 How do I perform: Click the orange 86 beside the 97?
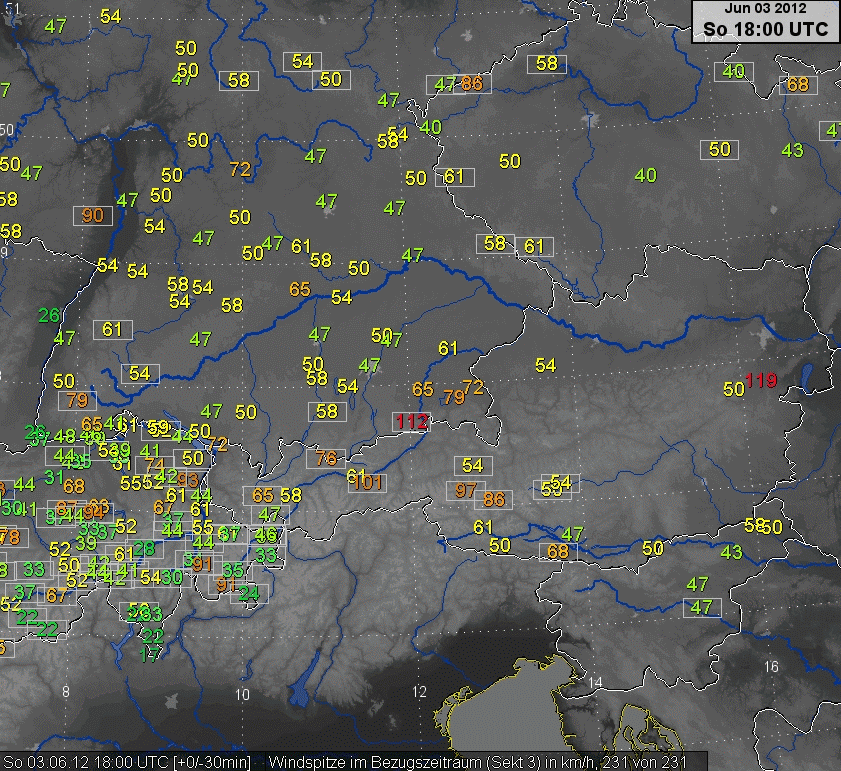pyautogui.click(x=494, y=499)
